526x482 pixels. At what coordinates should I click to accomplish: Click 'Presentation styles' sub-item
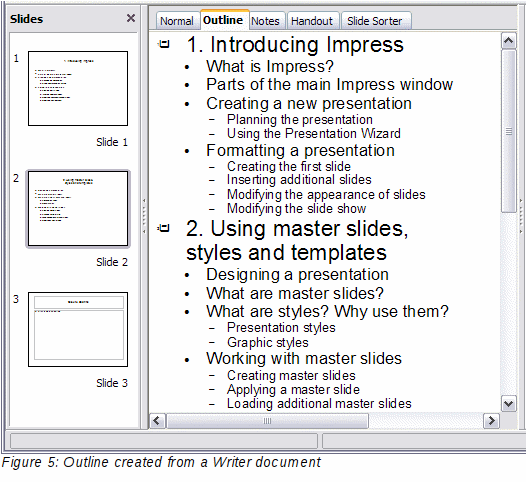click(281, 328)
